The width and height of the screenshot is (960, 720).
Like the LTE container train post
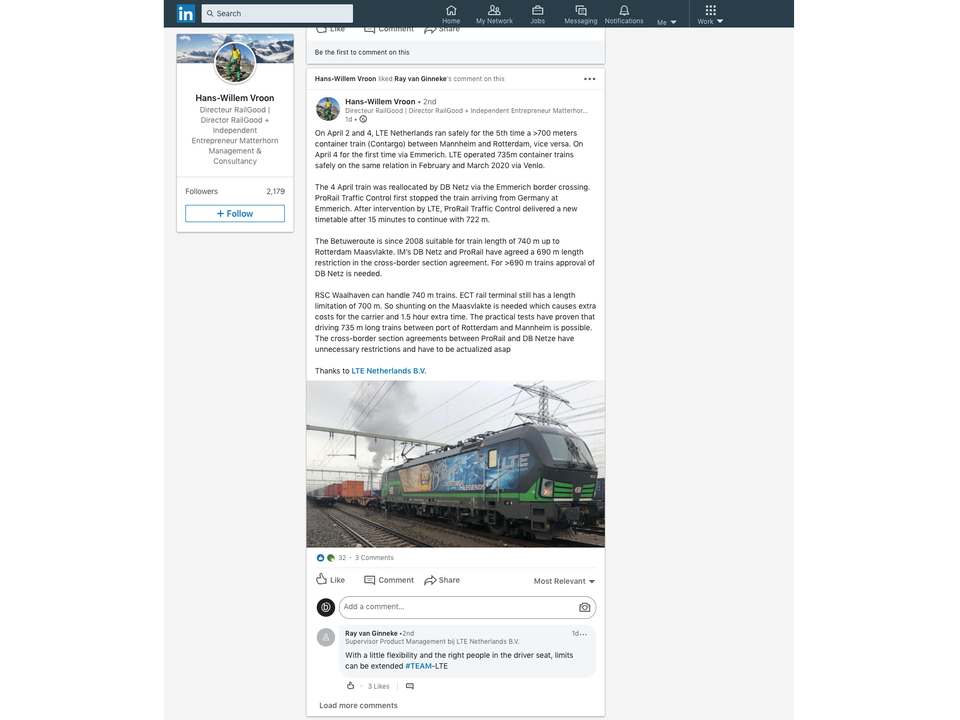click(x=331, y=579)
